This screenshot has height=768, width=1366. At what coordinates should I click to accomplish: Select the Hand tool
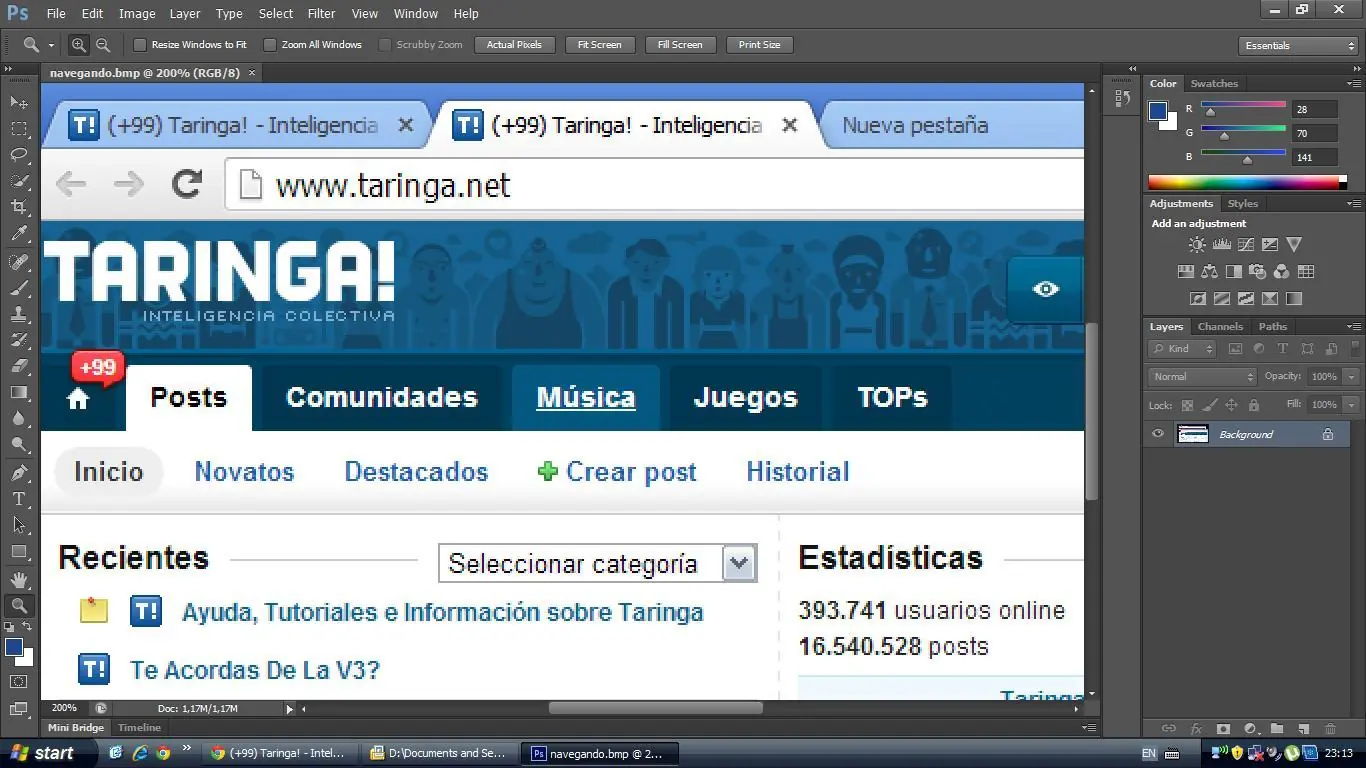tap(19, 580)
